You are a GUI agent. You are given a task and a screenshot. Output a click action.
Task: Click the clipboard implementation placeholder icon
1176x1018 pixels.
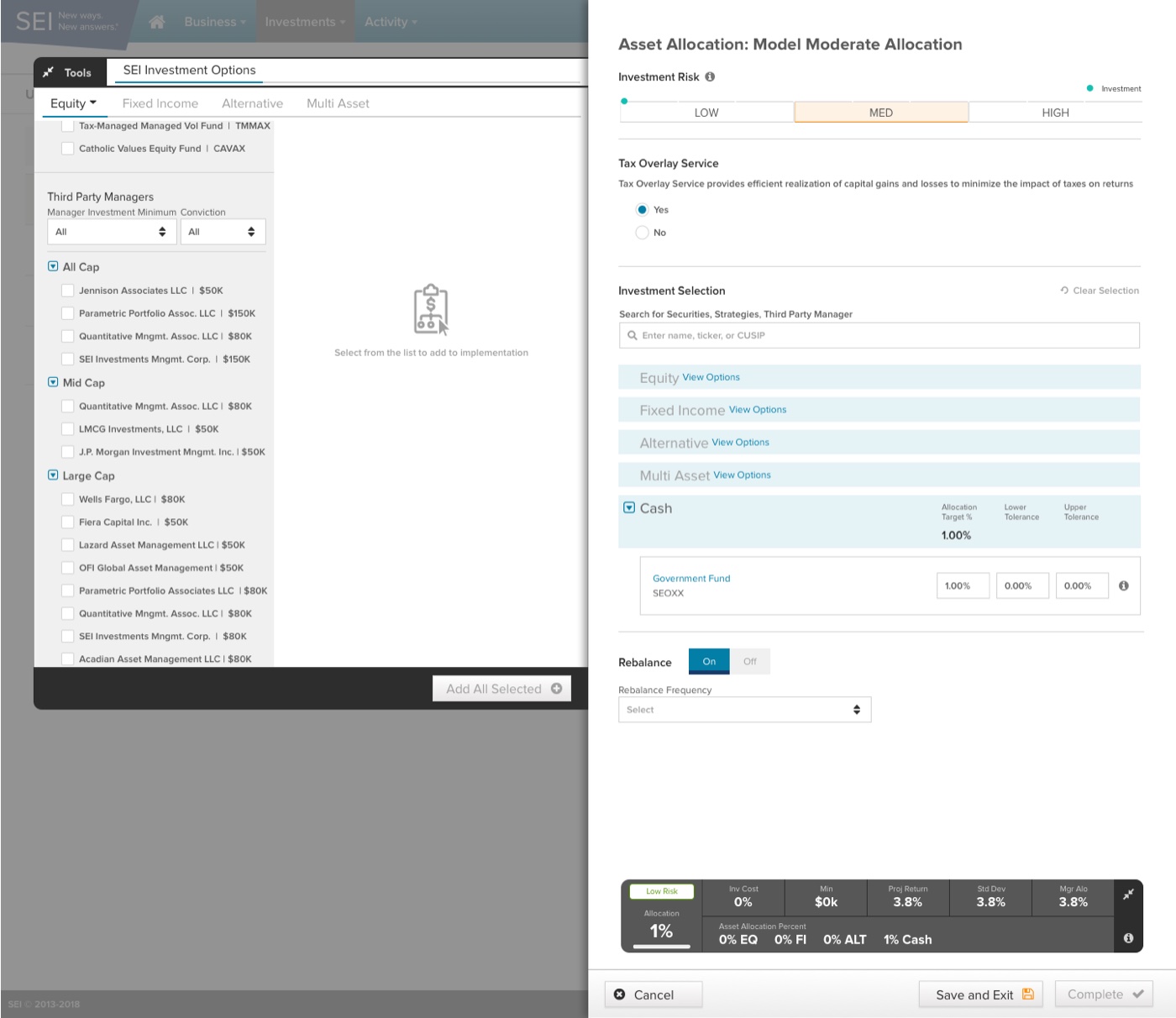pyautogui.click(x=431, y=310)
